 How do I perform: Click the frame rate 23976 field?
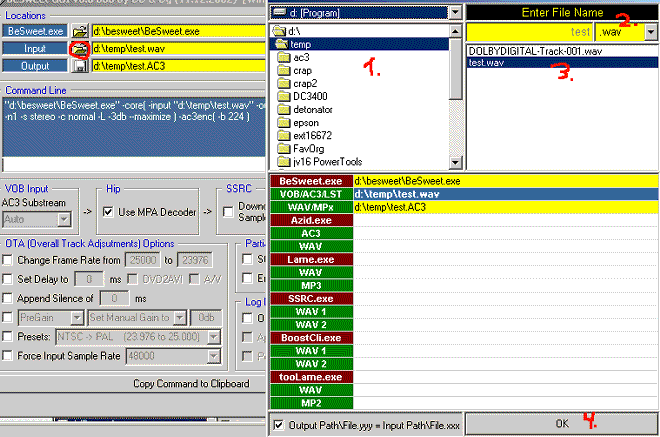coord(195,260)
